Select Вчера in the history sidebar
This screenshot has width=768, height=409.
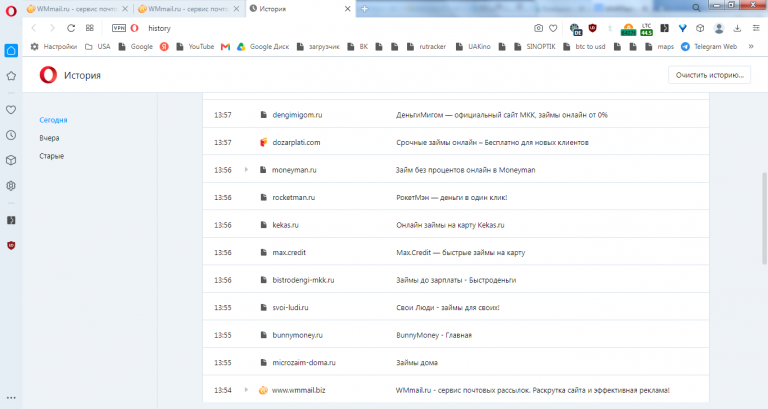click(49, 138)
